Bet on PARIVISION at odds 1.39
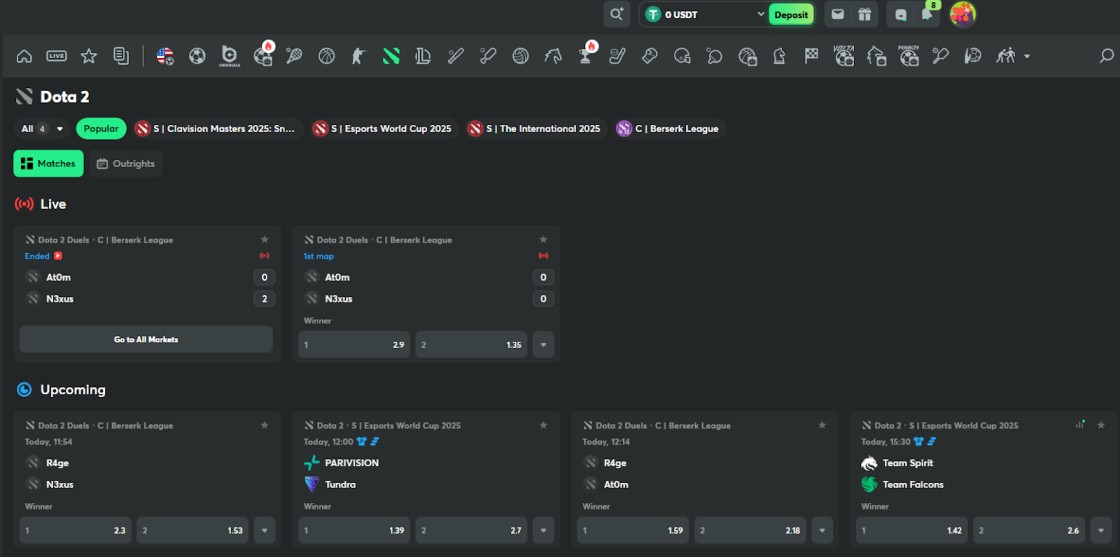The height and width of the screenshot is (557, 1120). [x=354, y=530]
